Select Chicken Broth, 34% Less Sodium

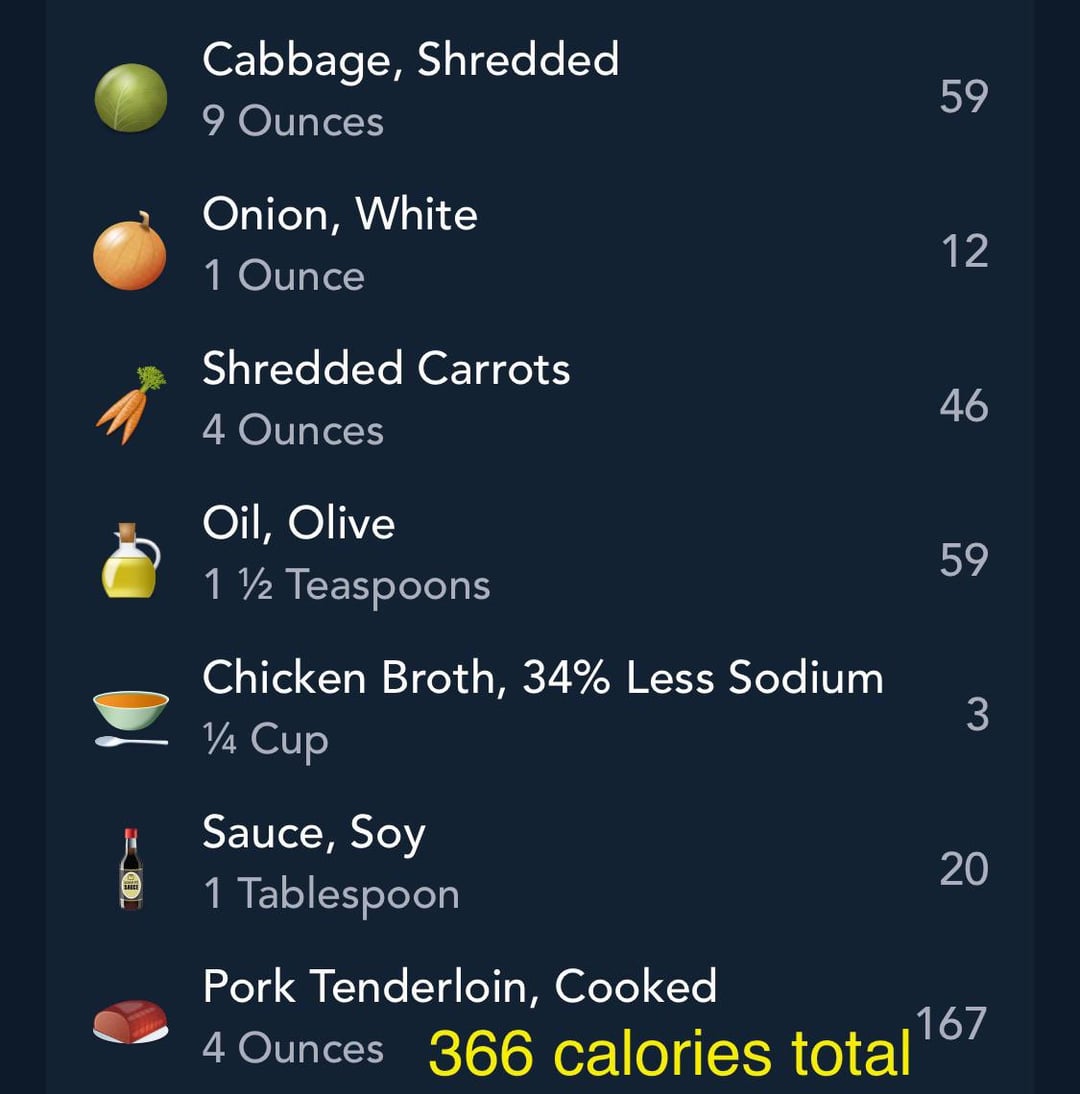point(542,678)
